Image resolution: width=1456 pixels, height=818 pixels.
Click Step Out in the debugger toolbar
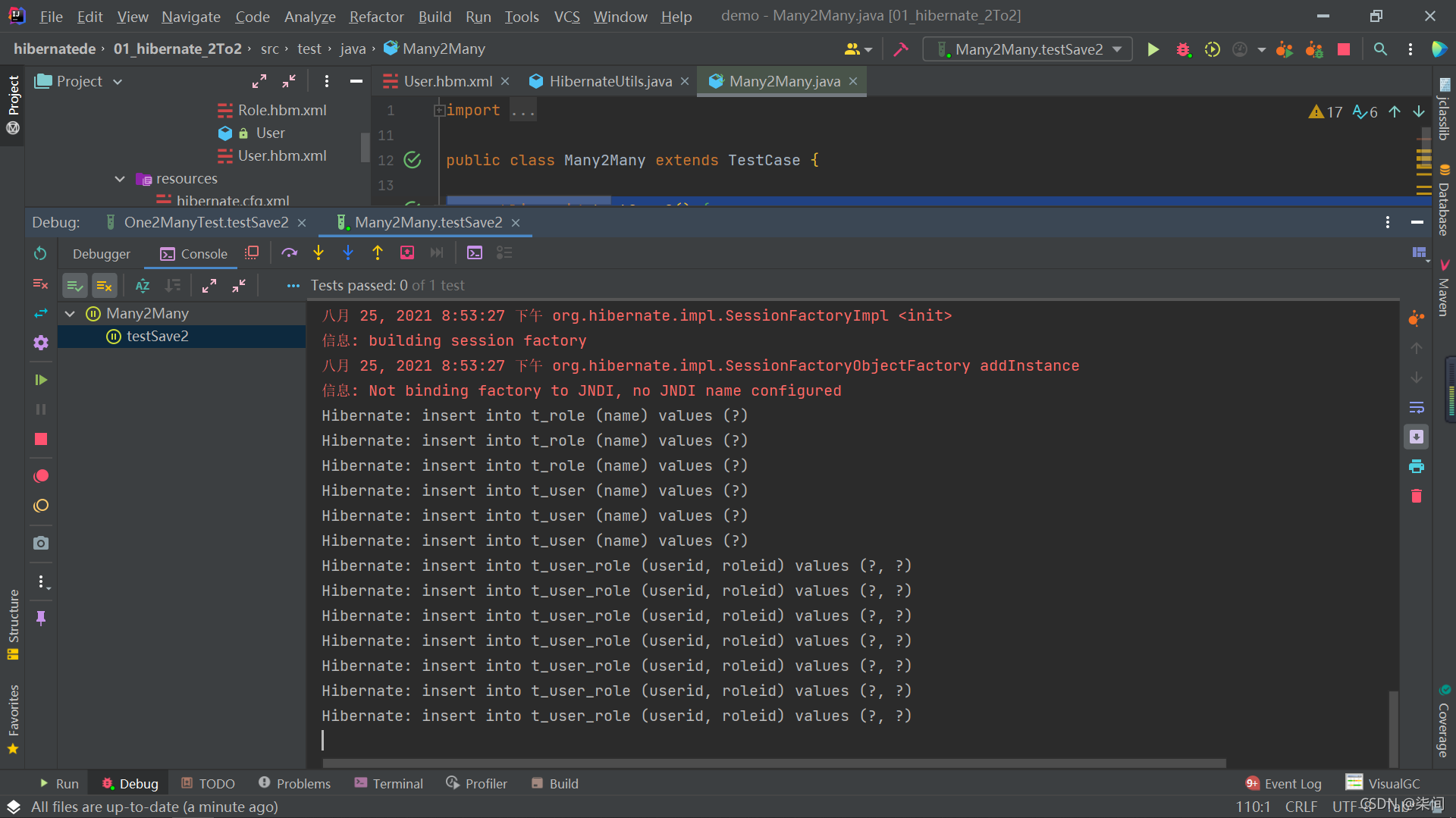378,253
